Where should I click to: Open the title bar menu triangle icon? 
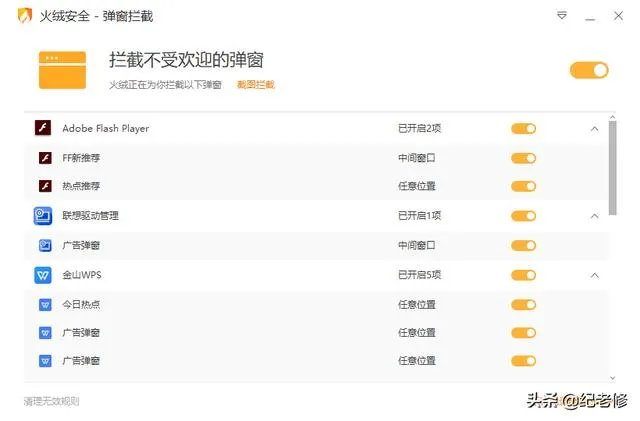click(562, 16)
